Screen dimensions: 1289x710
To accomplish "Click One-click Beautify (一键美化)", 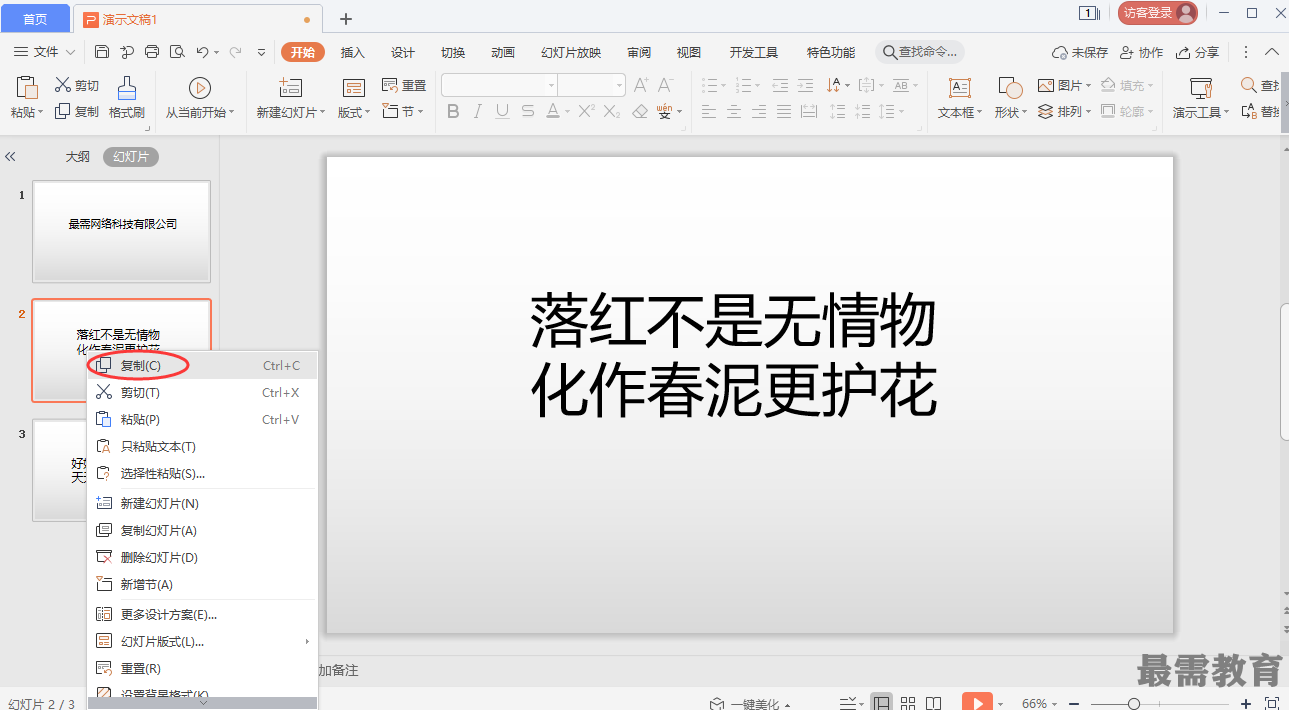I will pyautogui.click(x=750, y=703).
